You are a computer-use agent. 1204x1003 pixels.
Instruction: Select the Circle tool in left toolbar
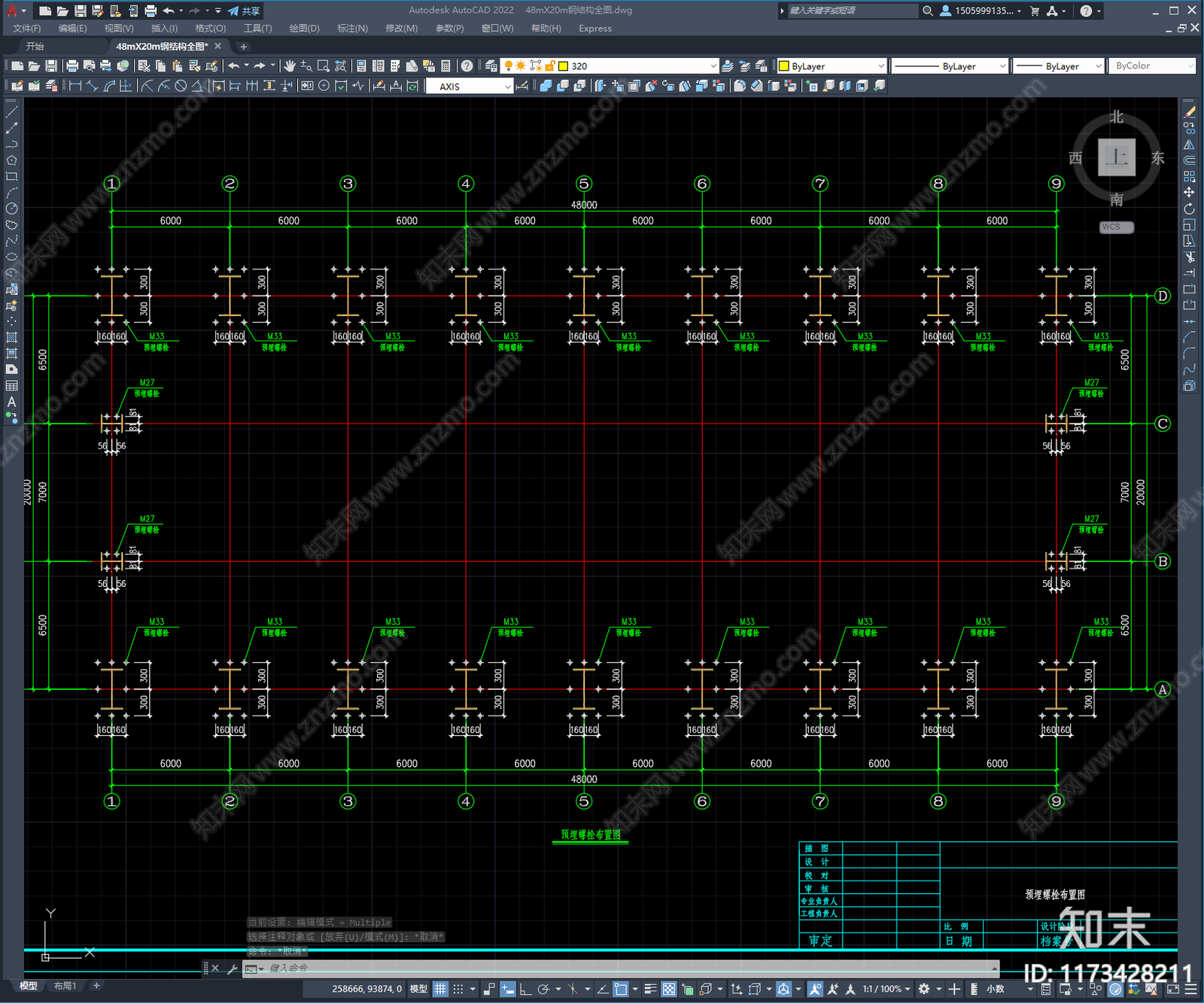coord(11,208)
